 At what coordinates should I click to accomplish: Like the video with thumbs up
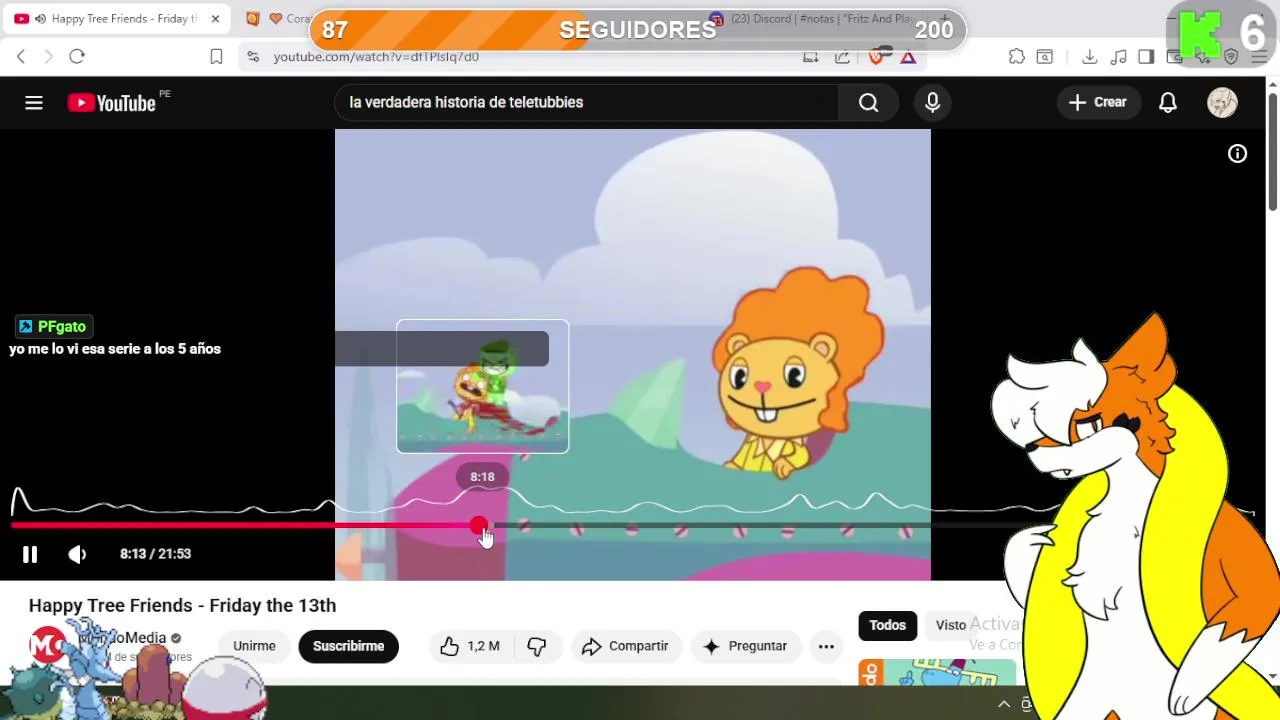click(469, 646)
